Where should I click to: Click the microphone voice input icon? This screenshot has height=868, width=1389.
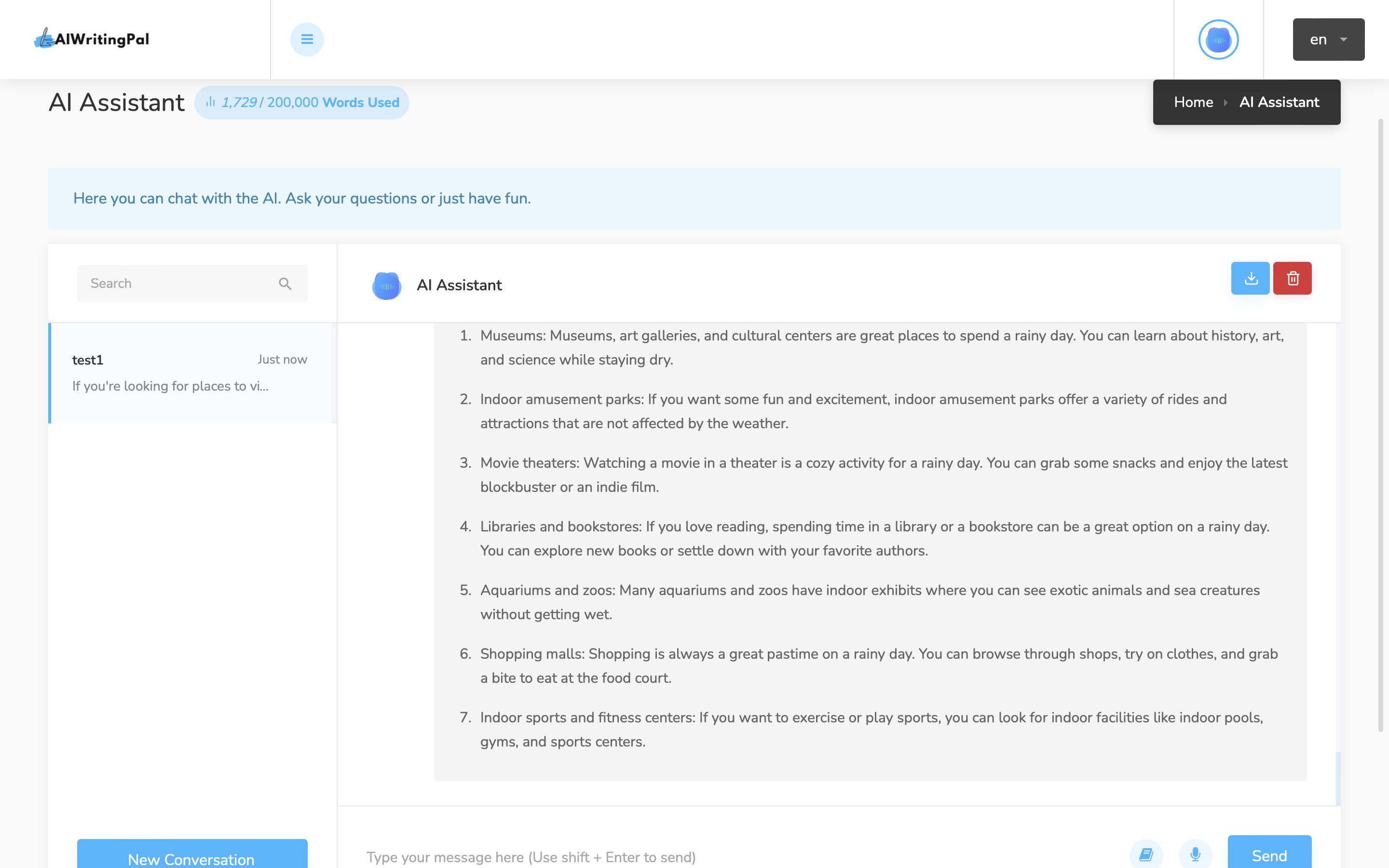(x=1195, y=854)
